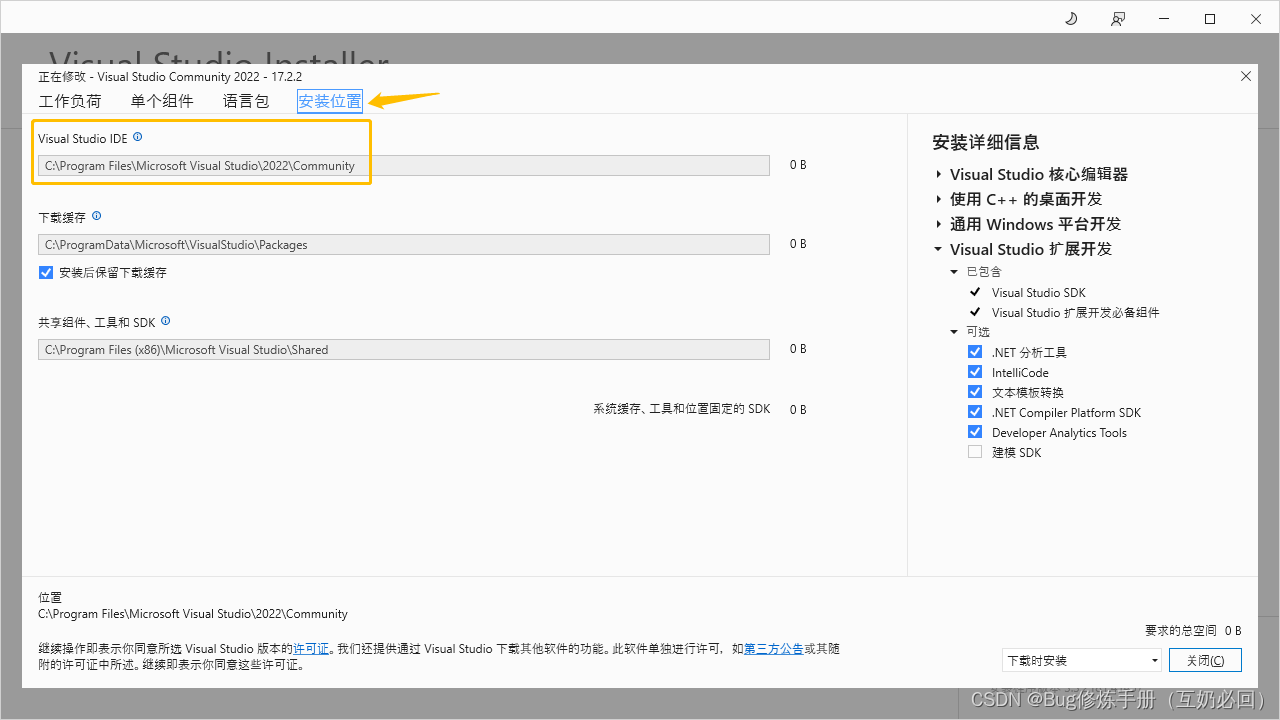Minimize the installer window
Image resolution: width=1280 pixels, height=720 pixels.
point(1164,19)
